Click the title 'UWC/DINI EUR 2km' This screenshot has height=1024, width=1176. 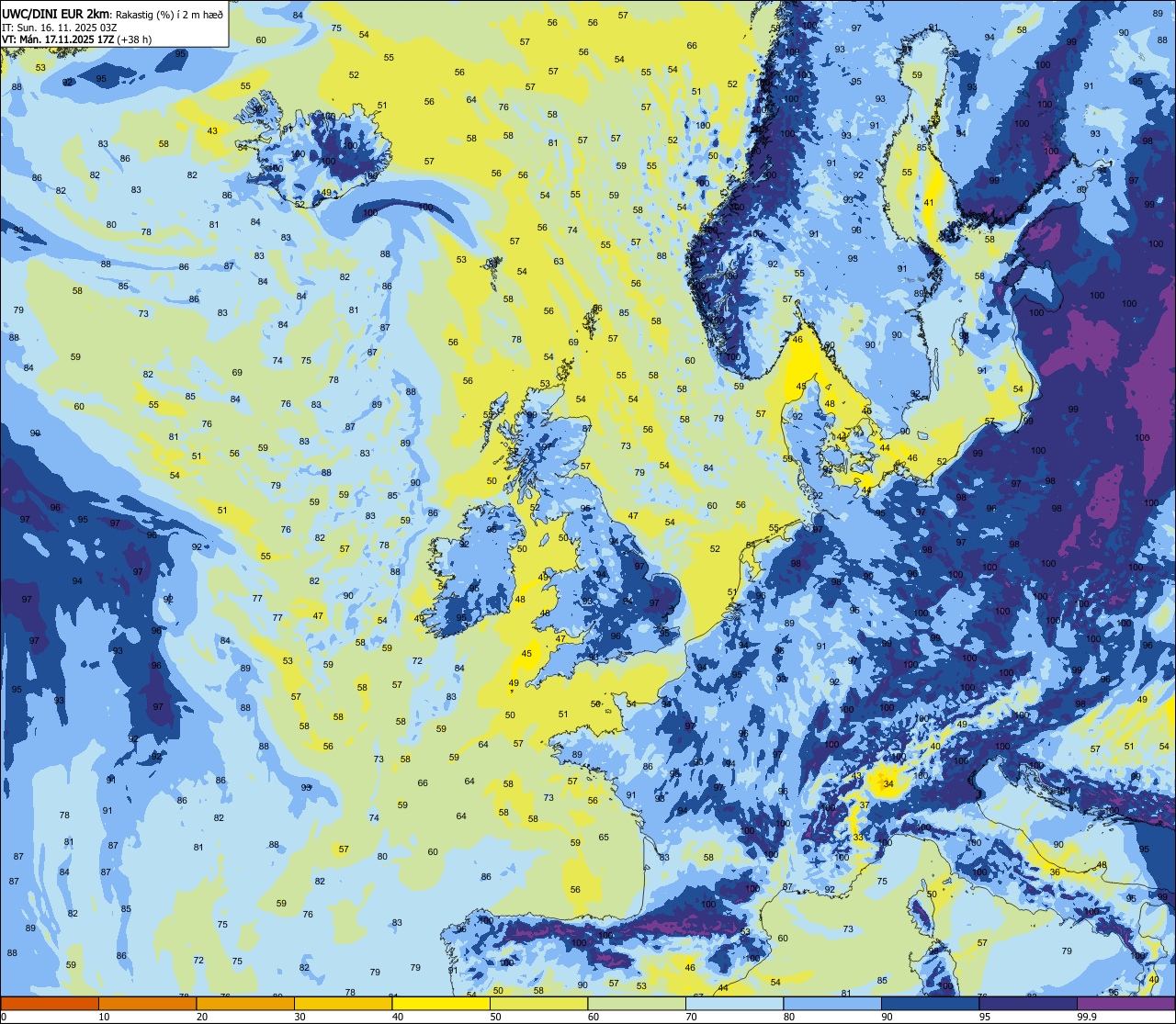tap(56, 14)
